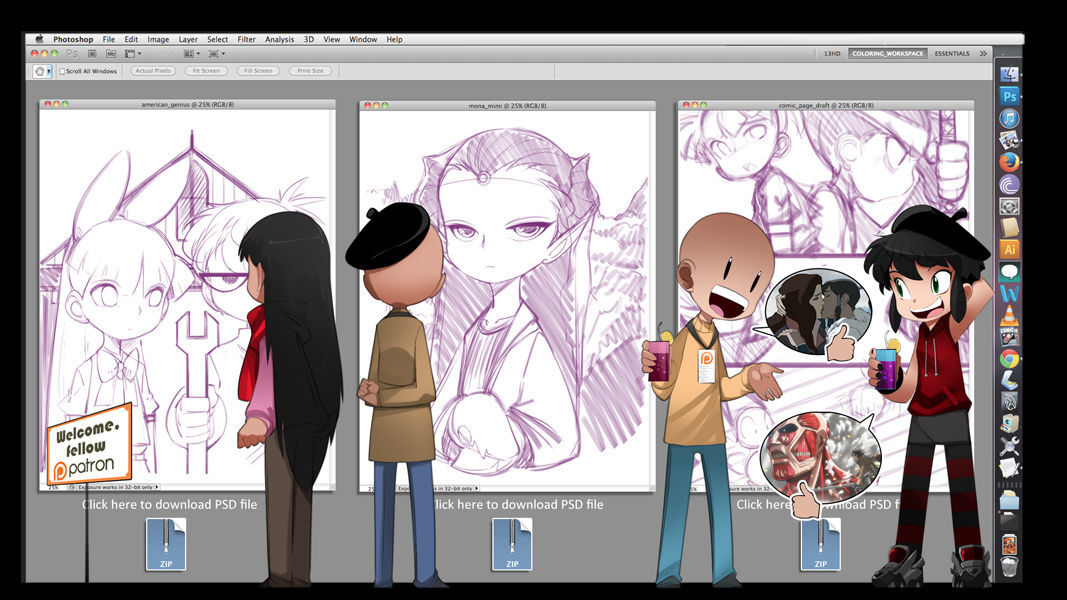Expand the View Extras dropdown
This screenshot has width=1067, height=600.
pyautogui.click(x=132, y=53)
